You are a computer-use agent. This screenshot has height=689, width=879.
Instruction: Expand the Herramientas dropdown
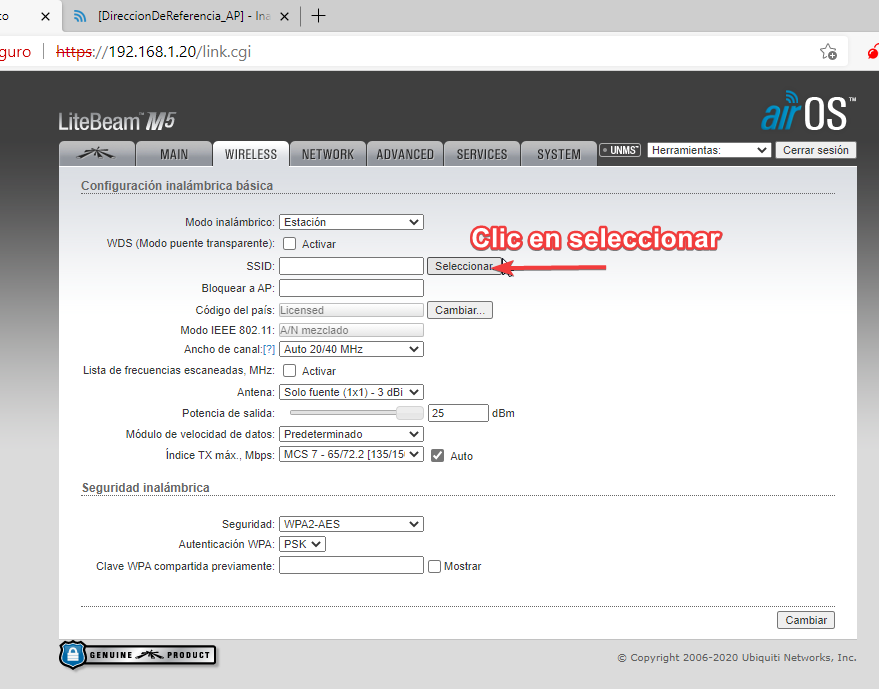(709, 150)
